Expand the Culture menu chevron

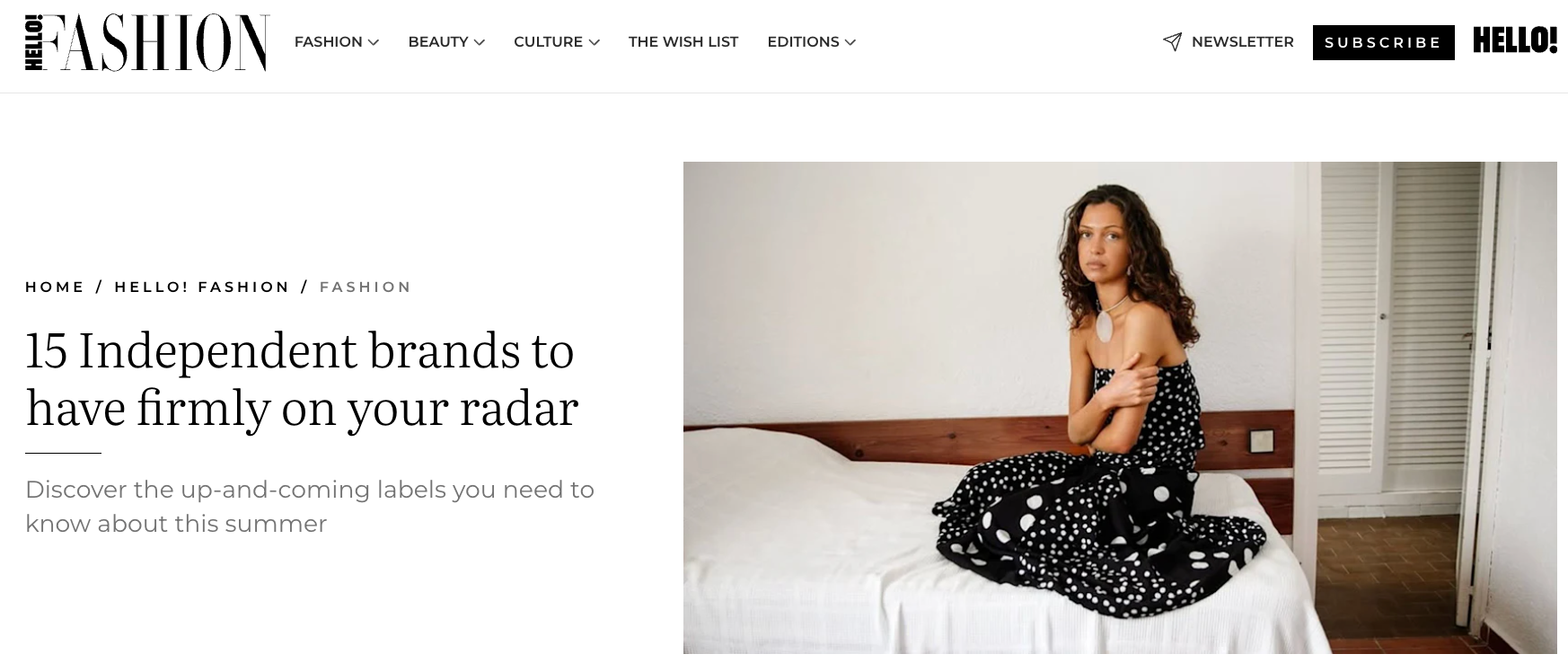[x=594, y=42]
